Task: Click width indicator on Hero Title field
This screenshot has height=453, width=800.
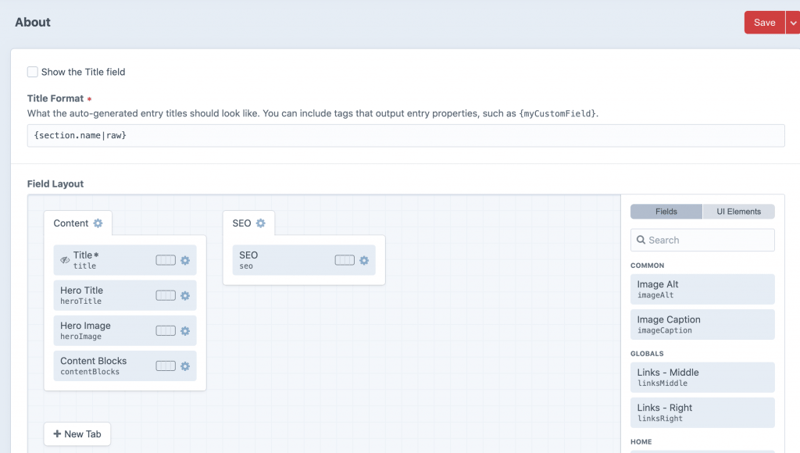Action: pyautogui.click(x=165, y=296)
